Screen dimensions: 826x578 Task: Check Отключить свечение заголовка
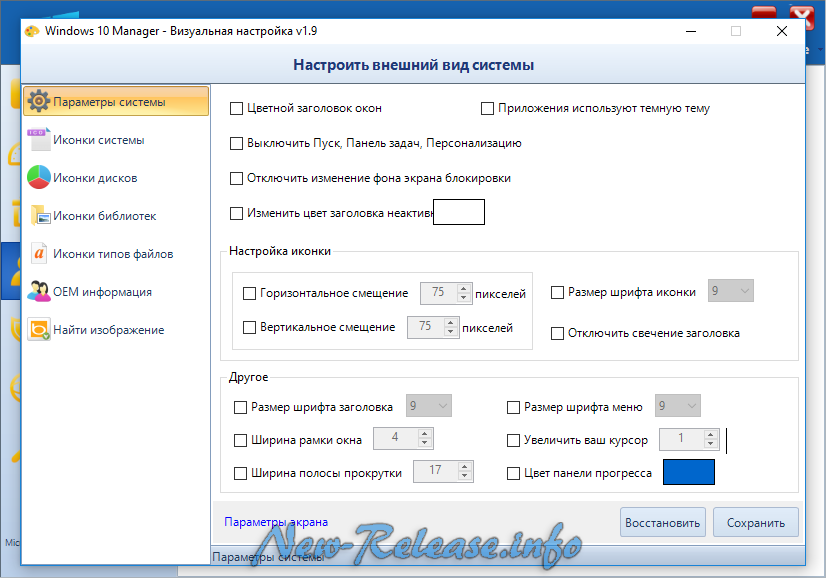557,334
